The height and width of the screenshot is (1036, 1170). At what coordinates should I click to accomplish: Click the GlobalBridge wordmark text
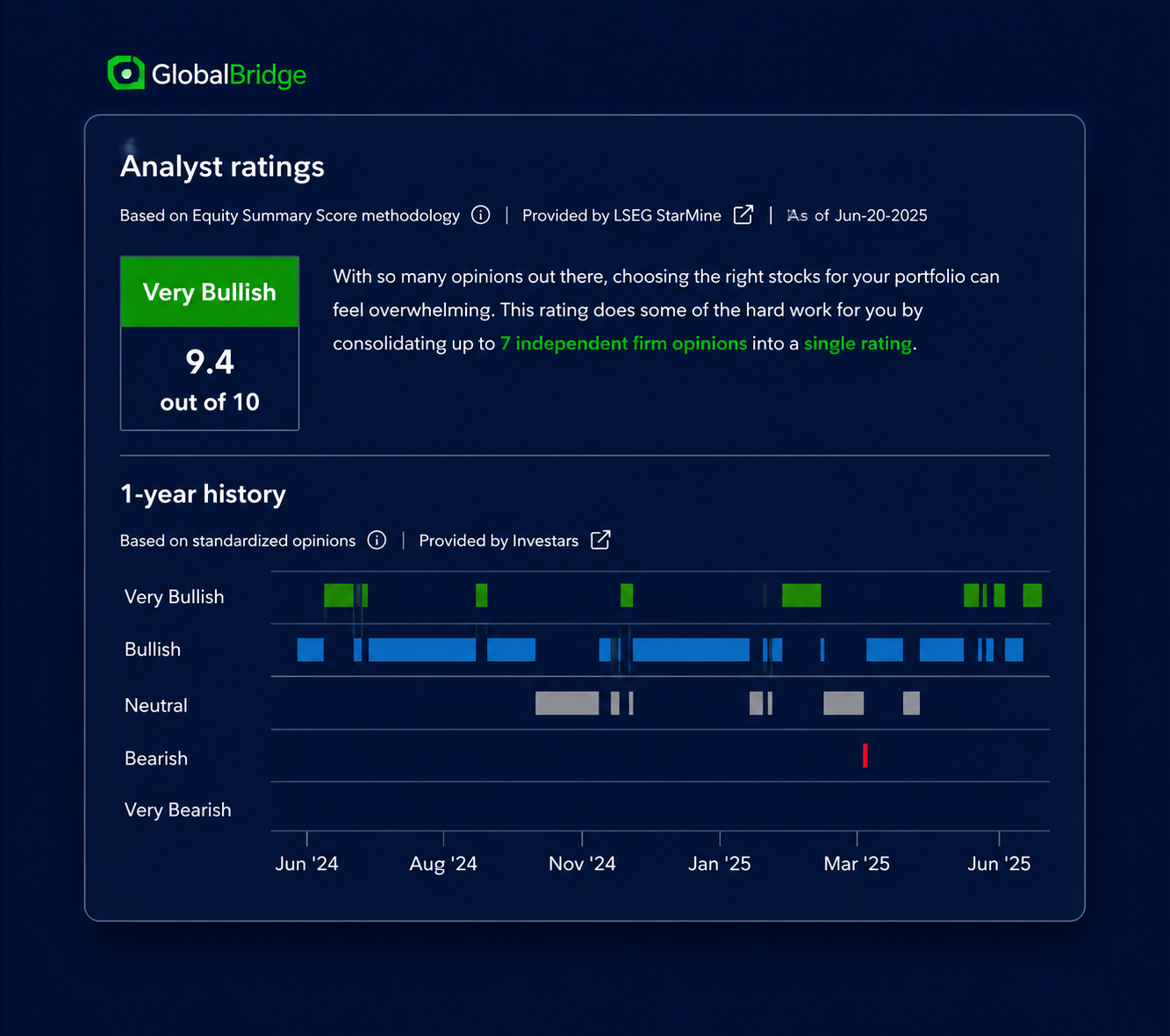229,75
